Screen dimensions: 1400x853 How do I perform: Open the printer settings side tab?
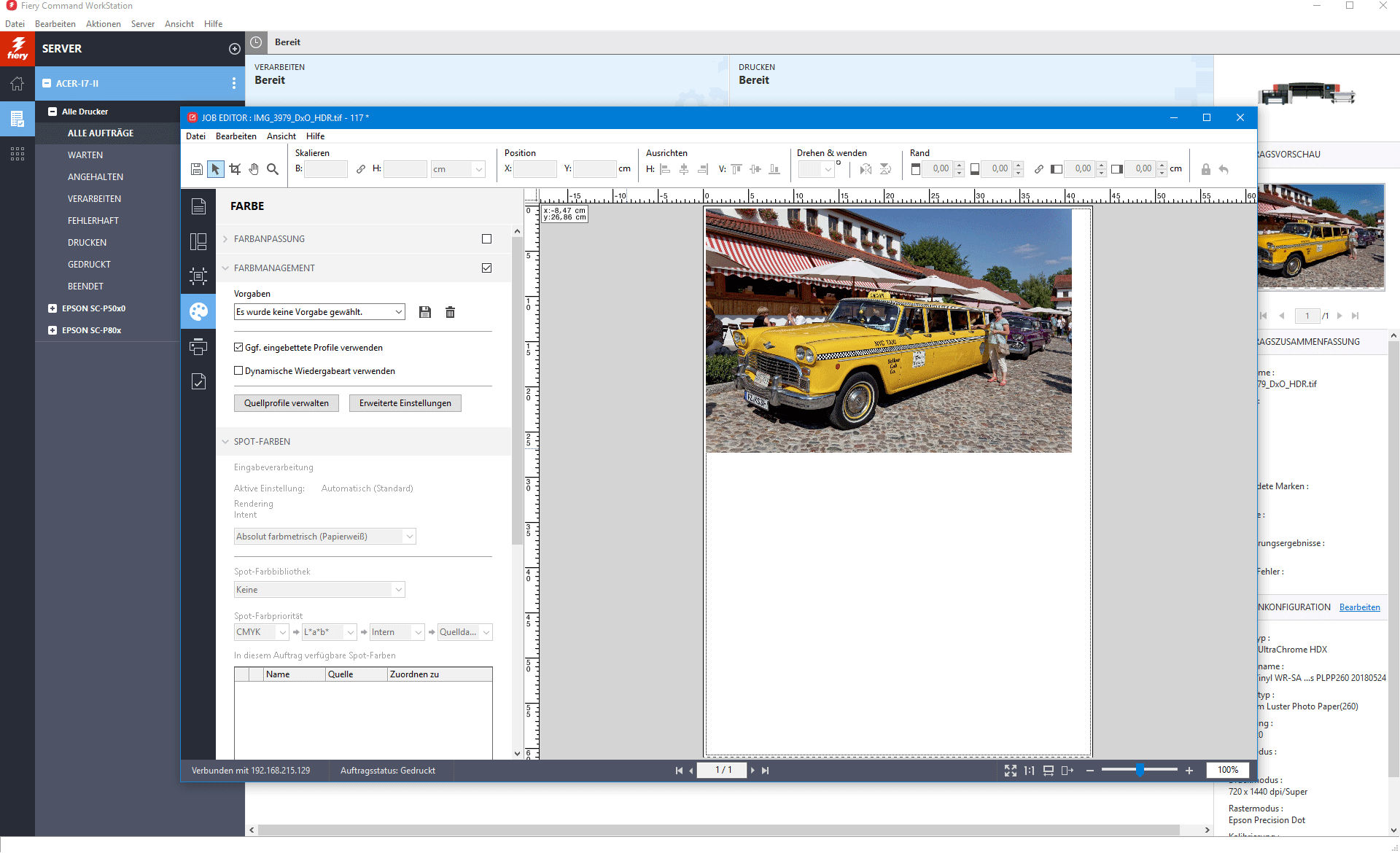(198, 347)
